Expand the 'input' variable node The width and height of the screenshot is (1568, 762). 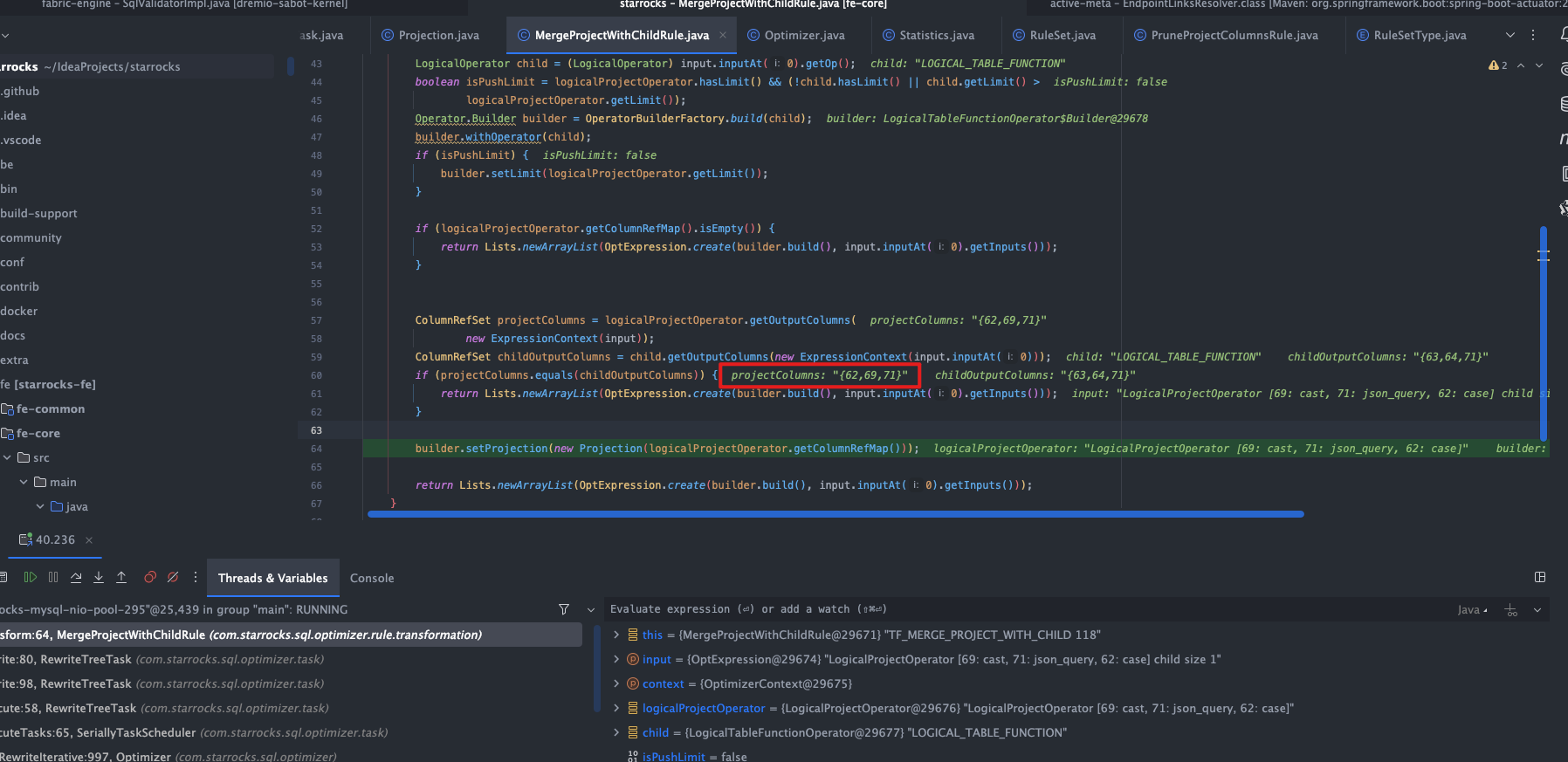(x=616, y=659)
